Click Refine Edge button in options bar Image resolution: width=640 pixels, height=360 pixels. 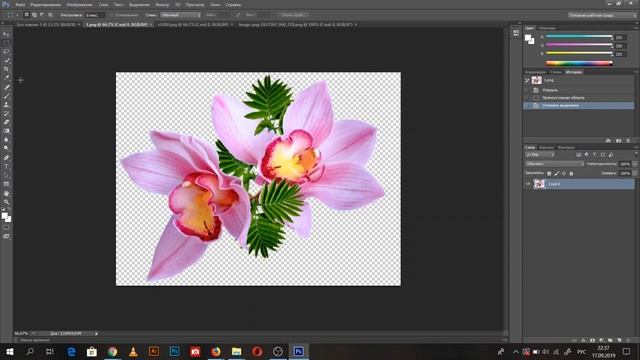[293, 15]
